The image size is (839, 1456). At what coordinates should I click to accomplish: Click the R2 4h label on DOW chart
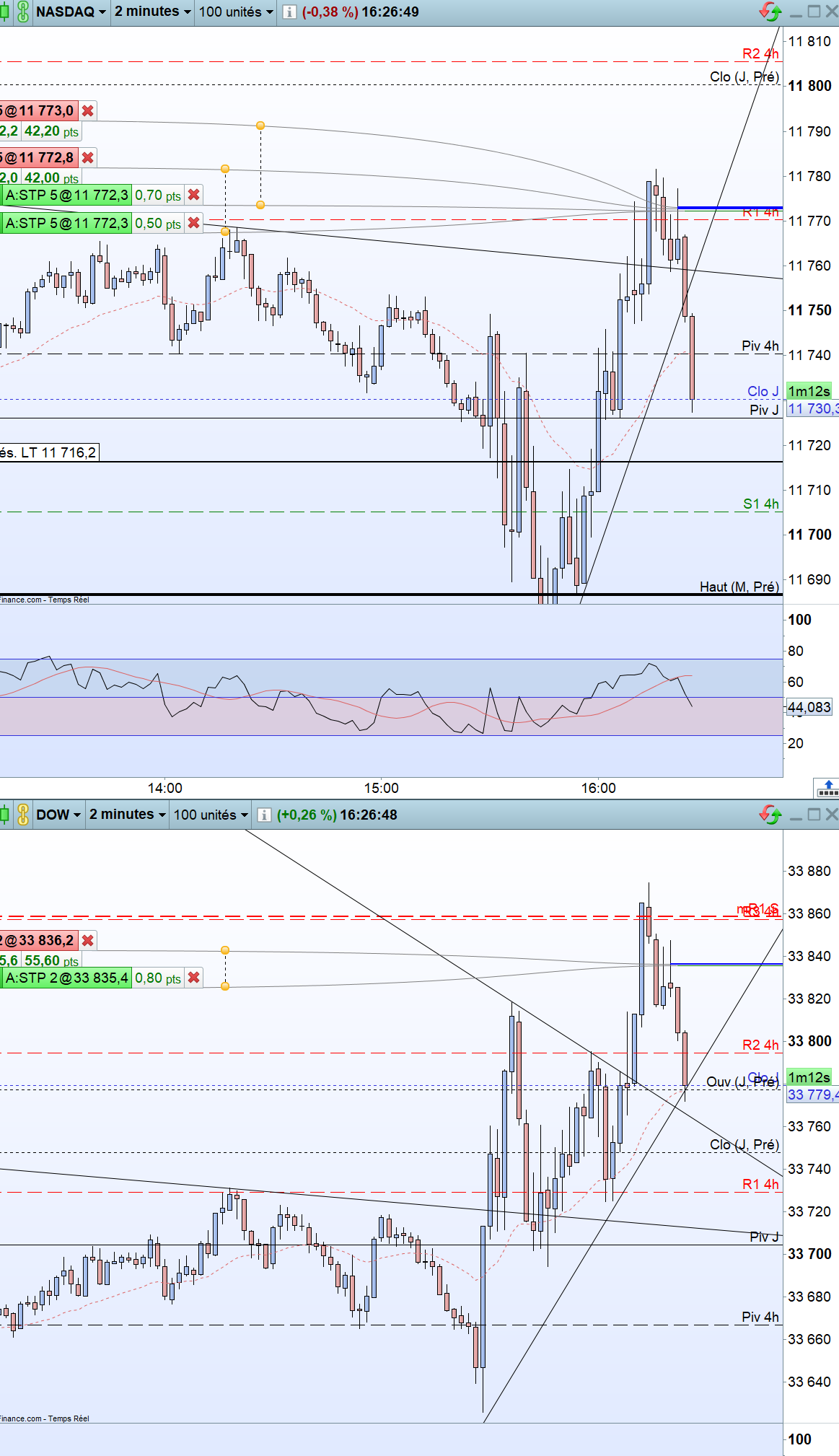pos(760,1045)
